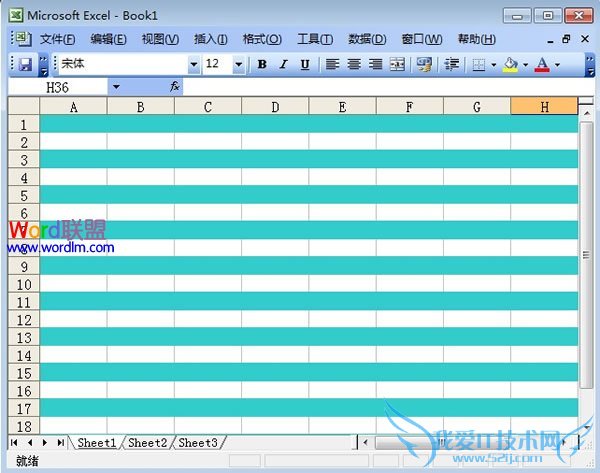Switch to the Sheet2 tab
This screenshot has width=600, height=473.
tap(147, 442)
